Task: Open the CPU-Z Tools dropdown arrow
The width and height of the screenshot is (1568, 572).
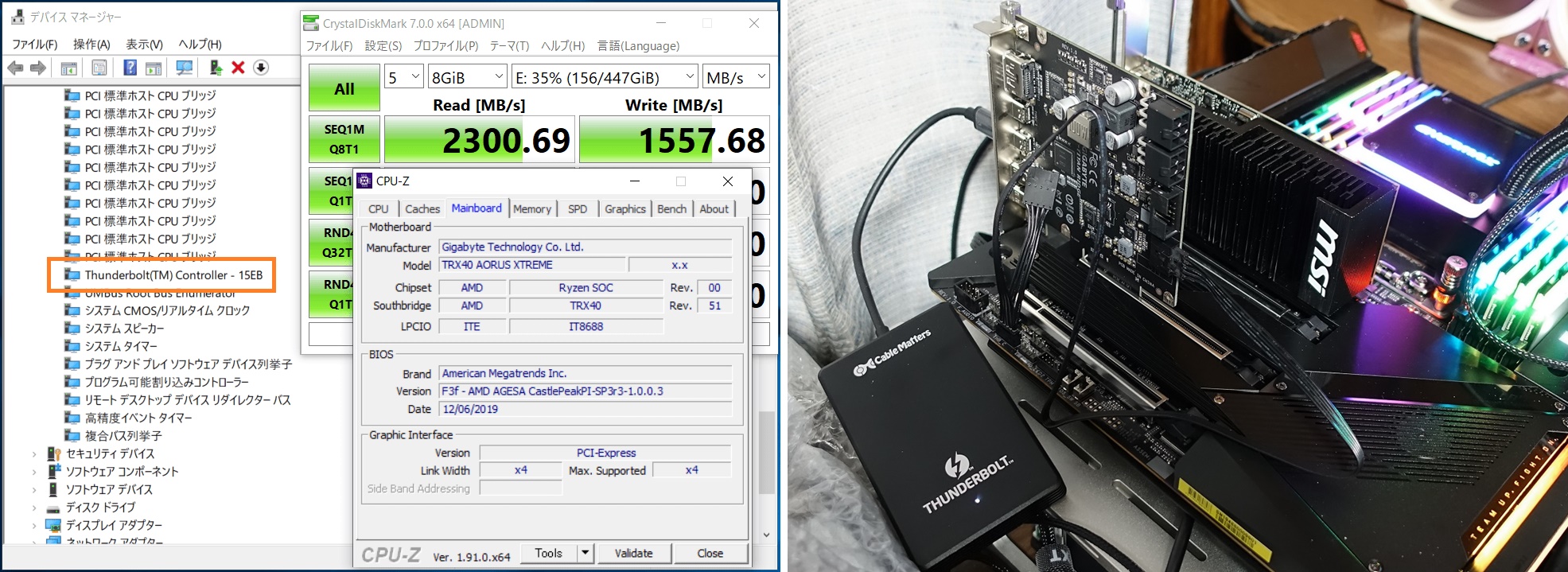Action: 586,553
